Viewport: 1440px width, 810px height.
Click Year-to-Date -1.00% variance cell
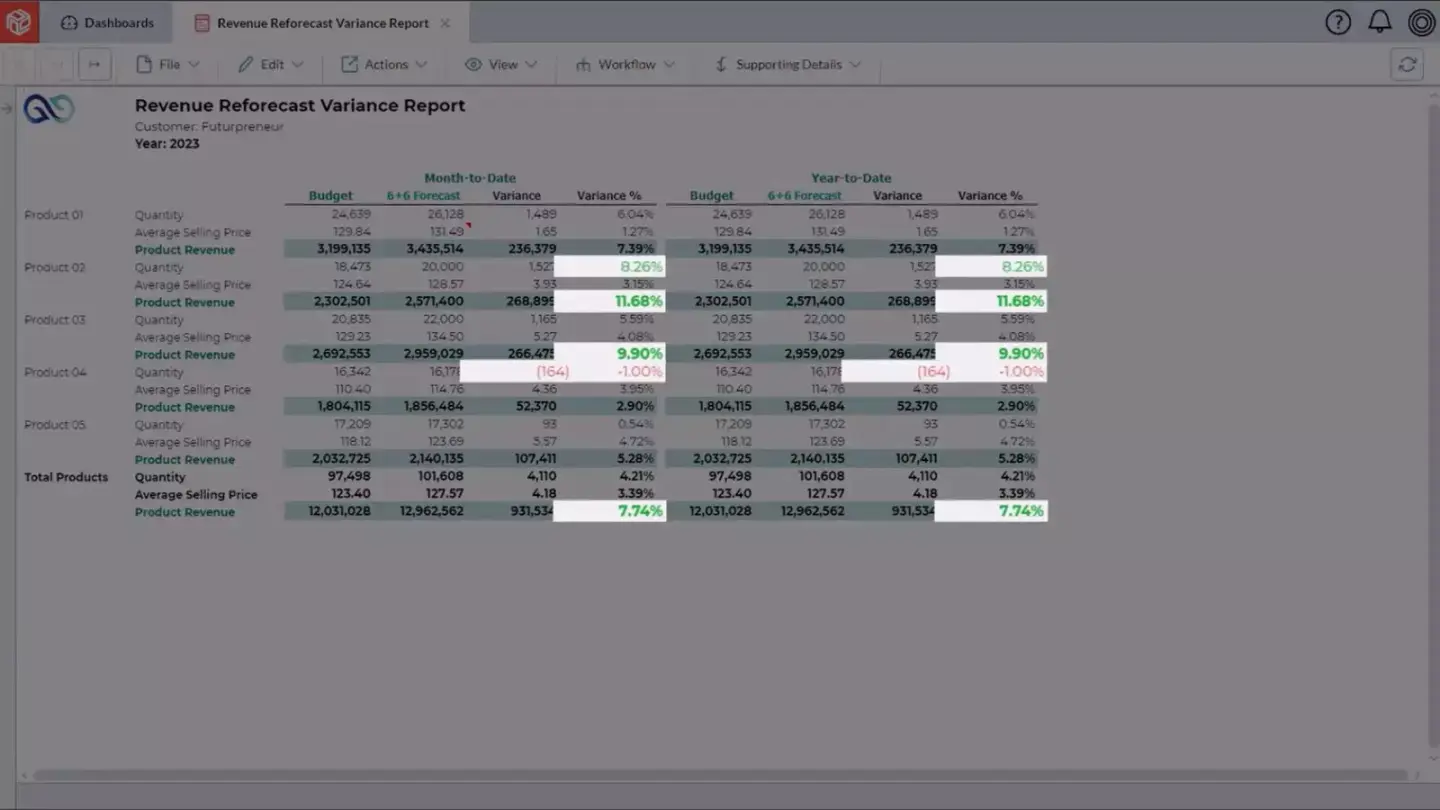click(996, 371)
